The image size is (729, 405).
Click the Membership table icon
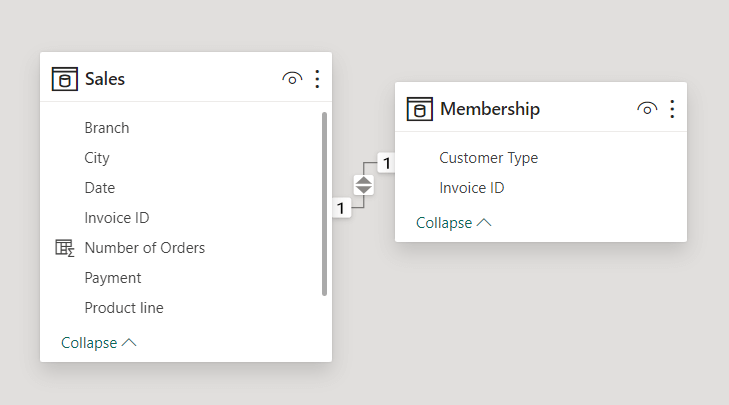click(420, 109)
